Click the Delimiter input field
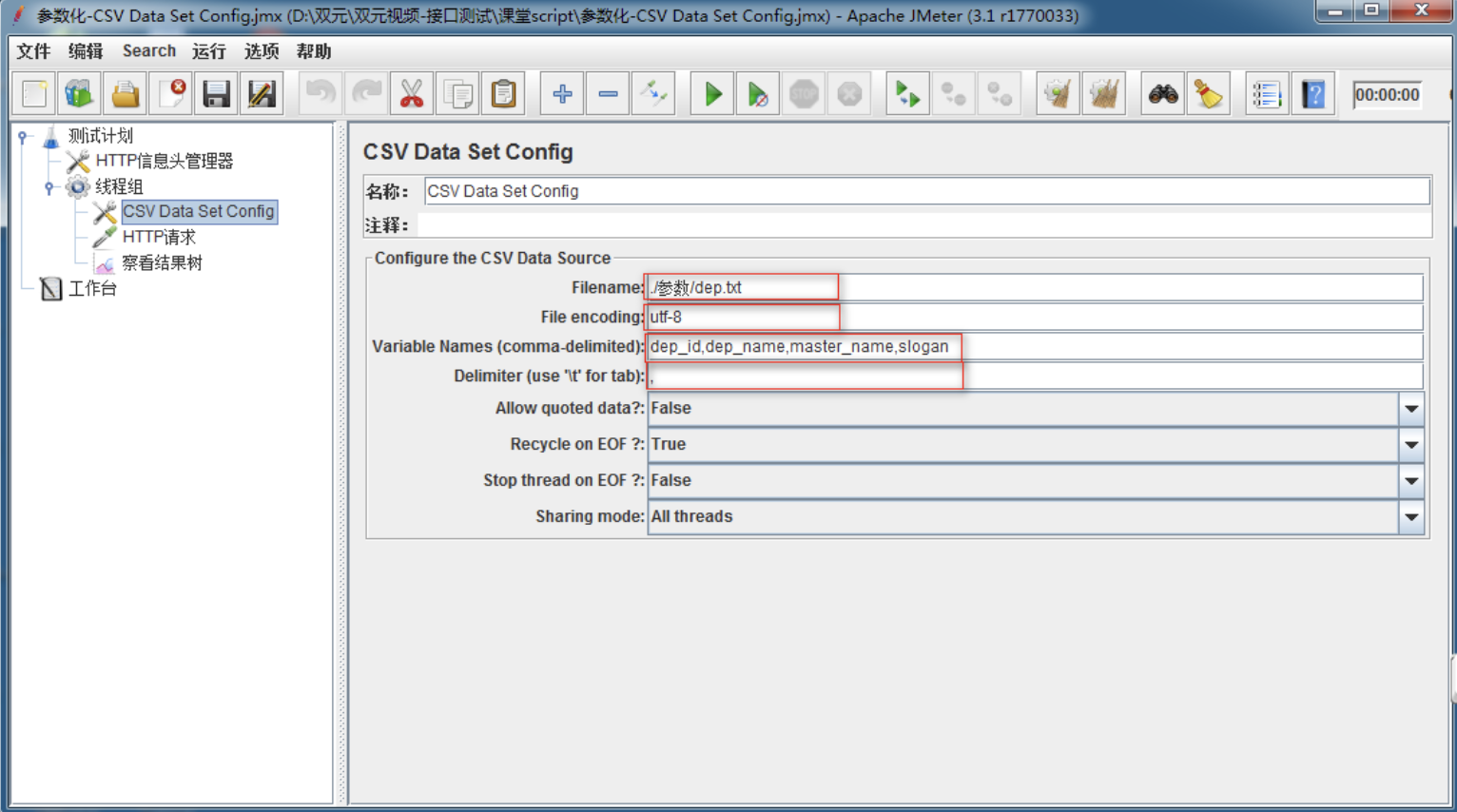 click(x=1035, y=376)
